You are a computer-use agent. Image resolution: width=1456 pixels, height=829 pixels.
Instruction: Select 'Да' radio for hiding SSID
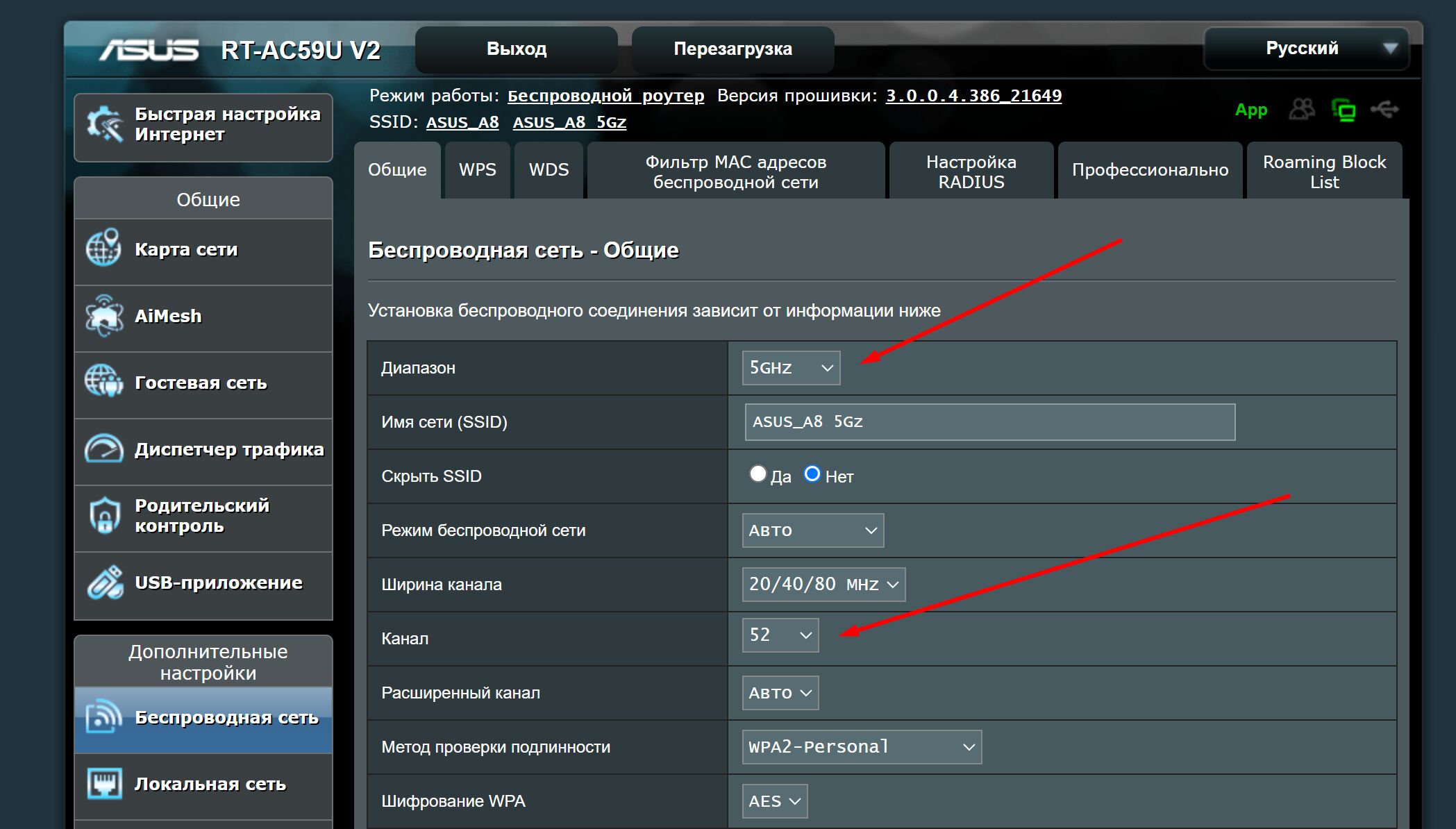tap(758, 474)
